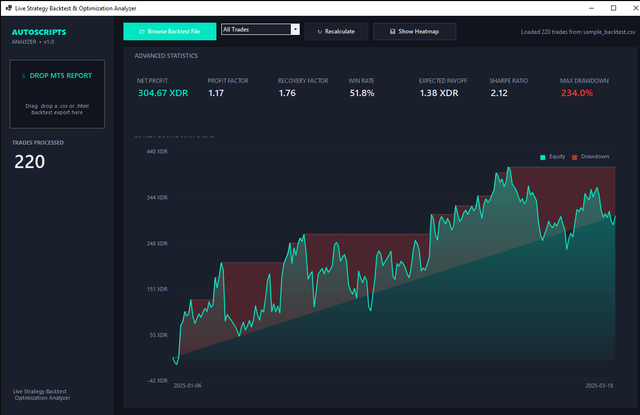Click the Live Strategy Backtest footer text
The height and width of the screenshot is (415, 640).
tap(41, 395)
